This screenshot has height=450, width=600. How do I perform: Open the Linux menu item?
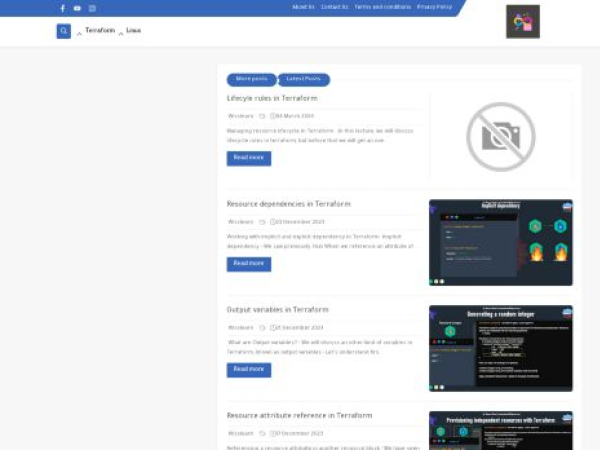tap(134, 30)
